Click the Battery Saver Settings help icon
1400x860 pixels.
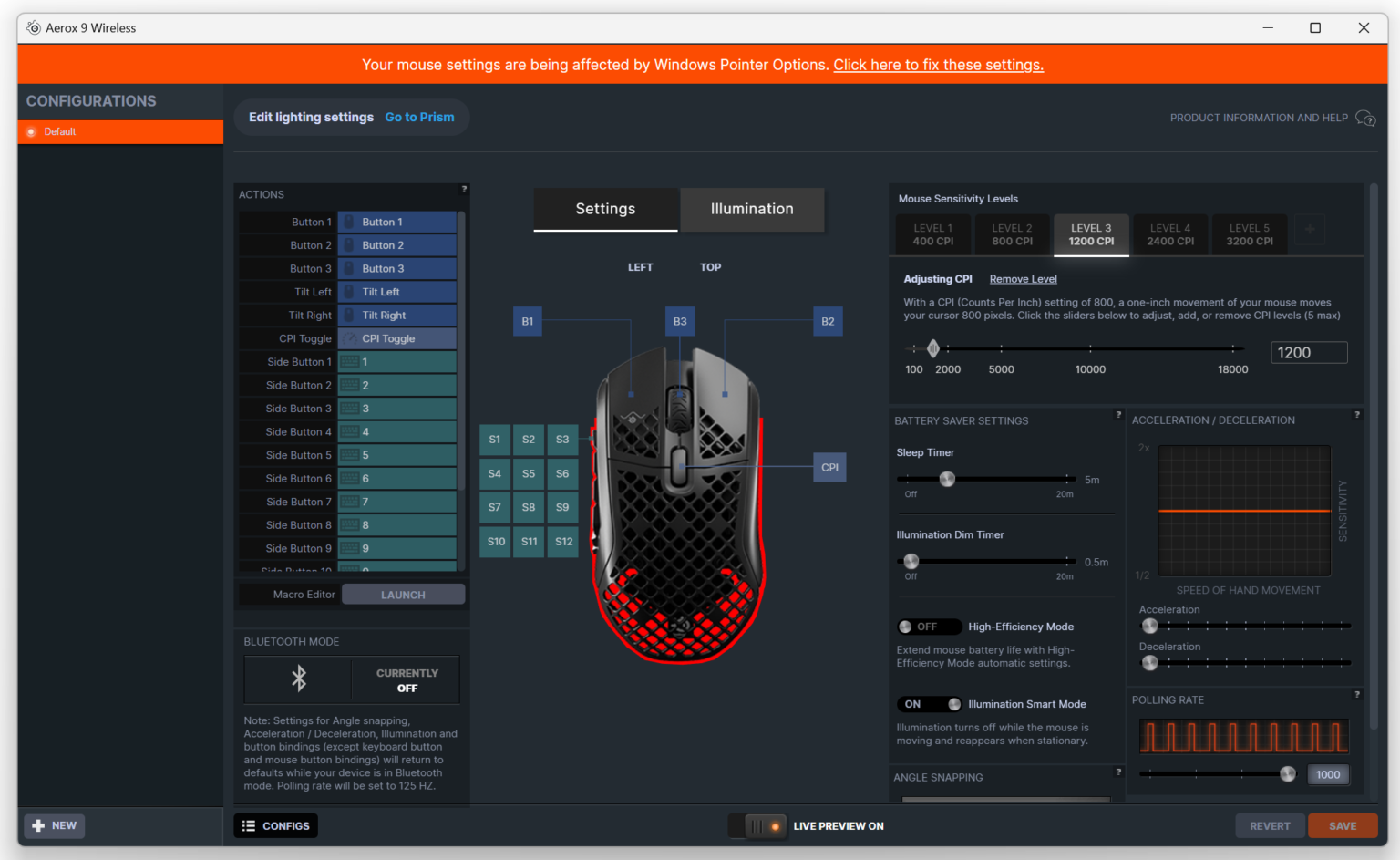(x=1118, y=414)
